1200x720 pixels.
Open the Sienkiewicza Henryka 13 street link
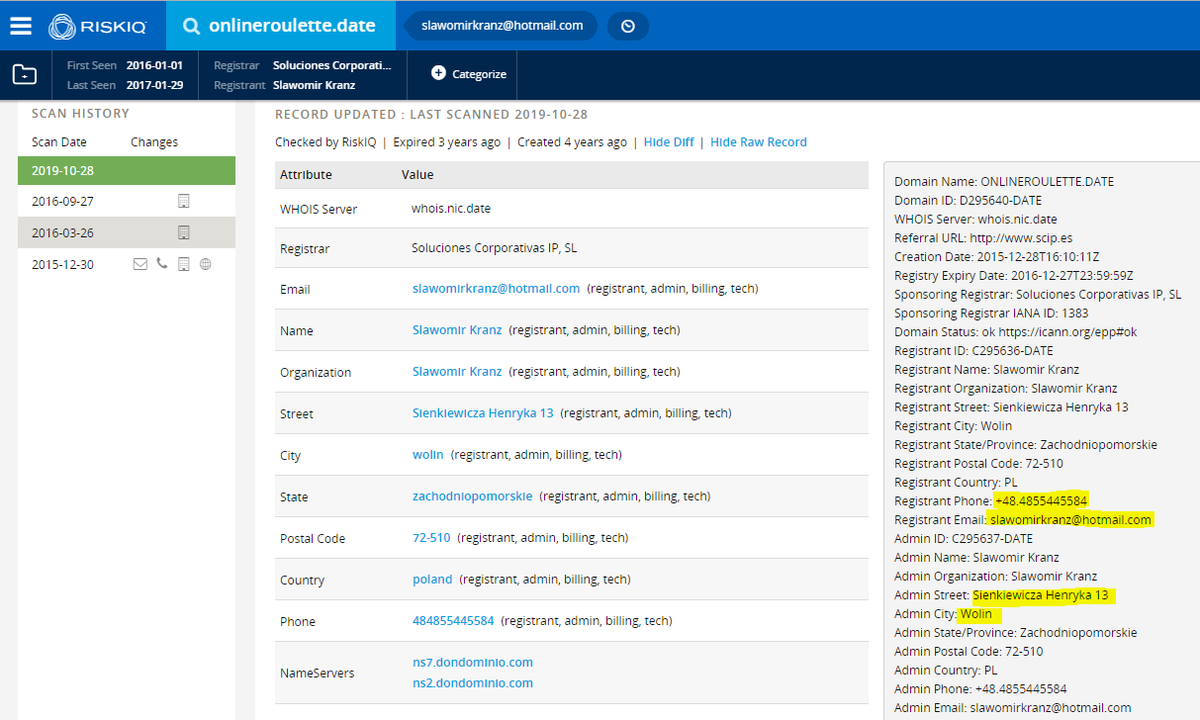click(x=483, y=413)
